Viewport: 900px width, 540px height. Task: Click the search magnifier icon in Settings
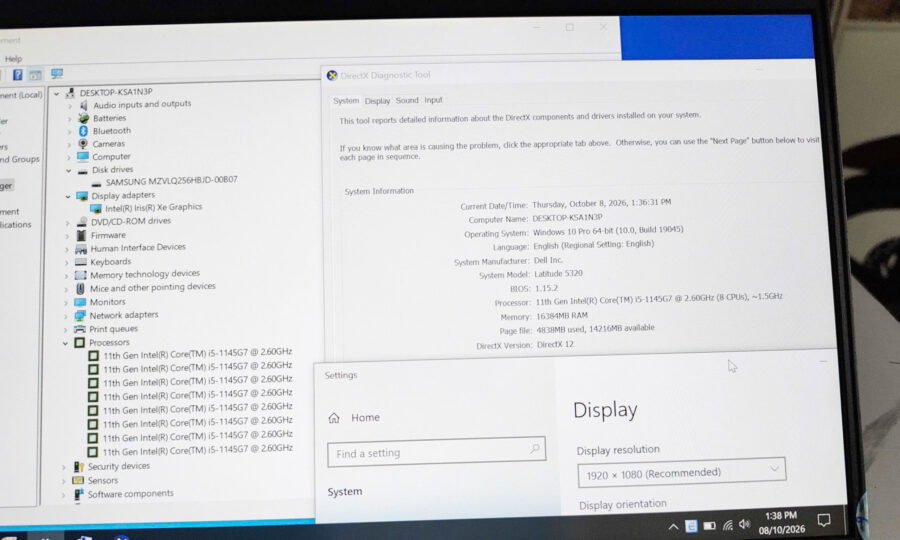tap(534, 449)
